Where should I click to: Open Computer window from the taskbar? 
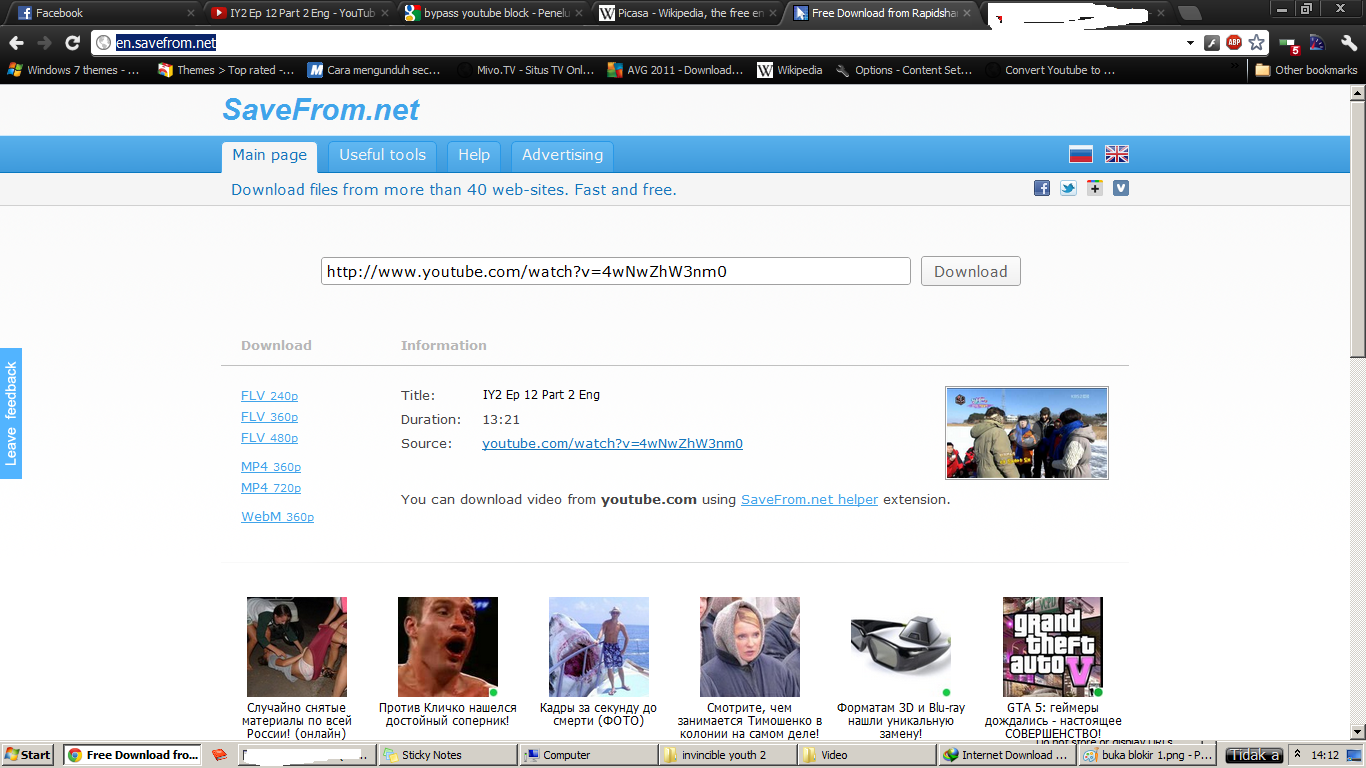pos(587,755)
